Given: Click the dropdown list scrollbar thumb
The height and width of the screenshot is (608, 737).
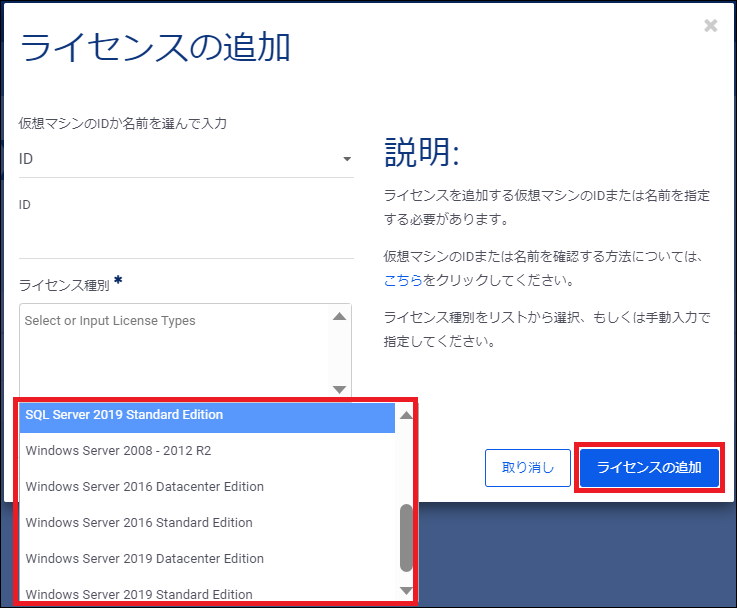Looking at the screenshot, I should tap(406, 538).
